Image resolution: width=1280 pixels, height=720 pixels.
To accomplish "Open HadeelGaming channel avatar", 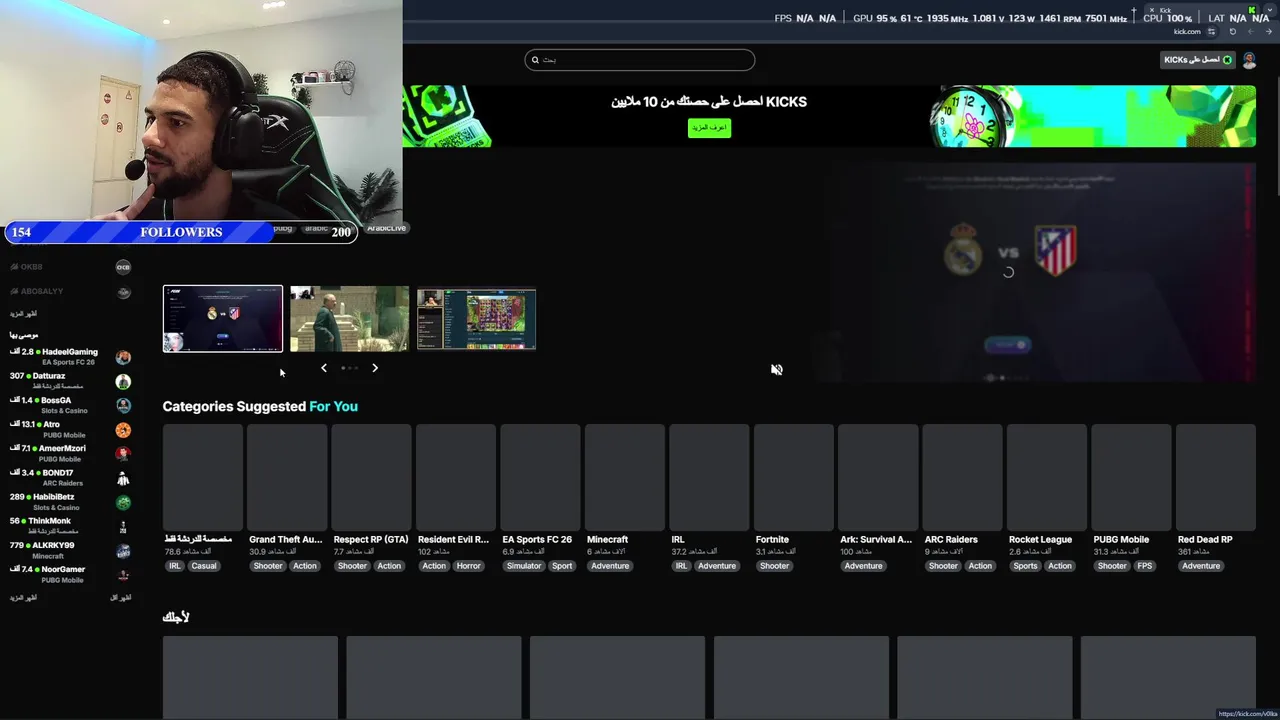I will pyautogui.click(x=123, y=357).
